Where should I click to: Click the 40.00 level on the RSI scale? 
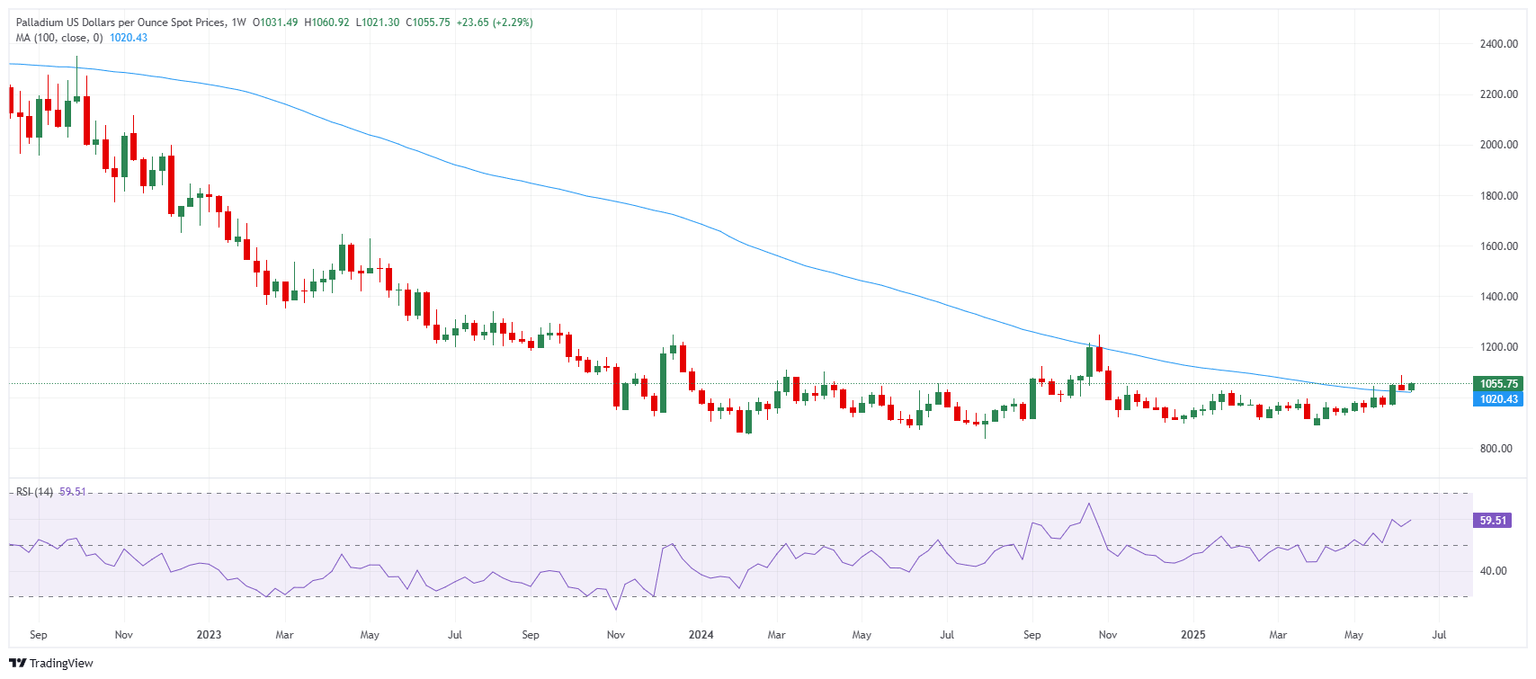point(1493,570)
